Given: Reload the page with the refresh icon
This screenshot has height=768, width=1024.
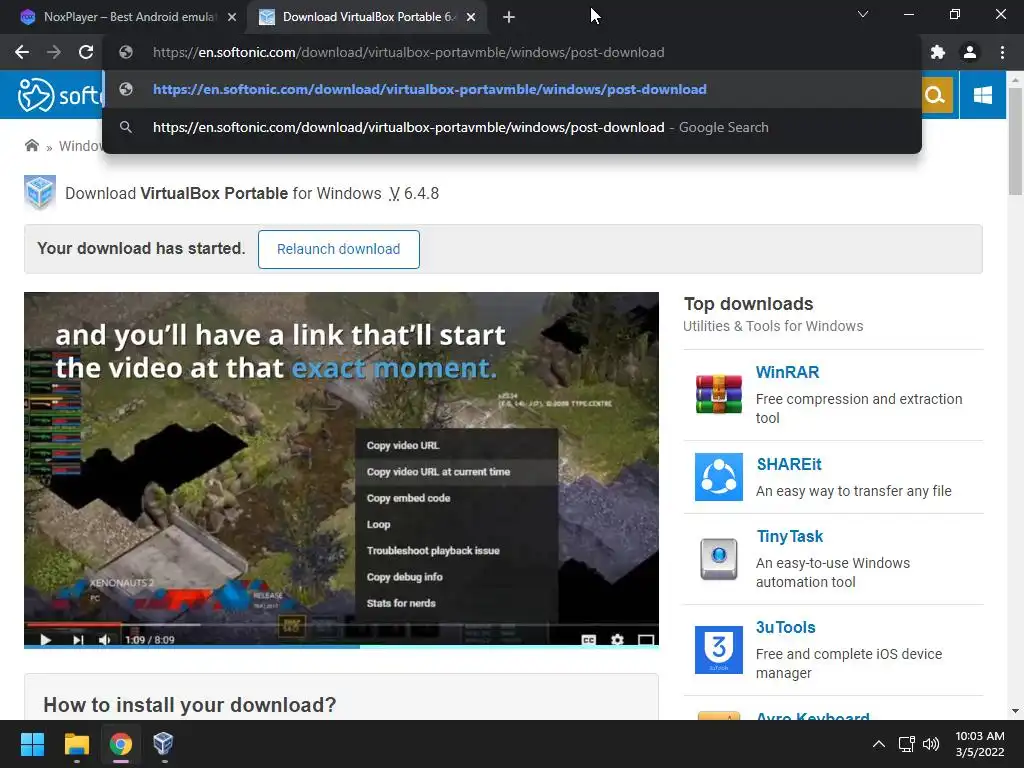Looking at the screenshot, I should point(86,52).
